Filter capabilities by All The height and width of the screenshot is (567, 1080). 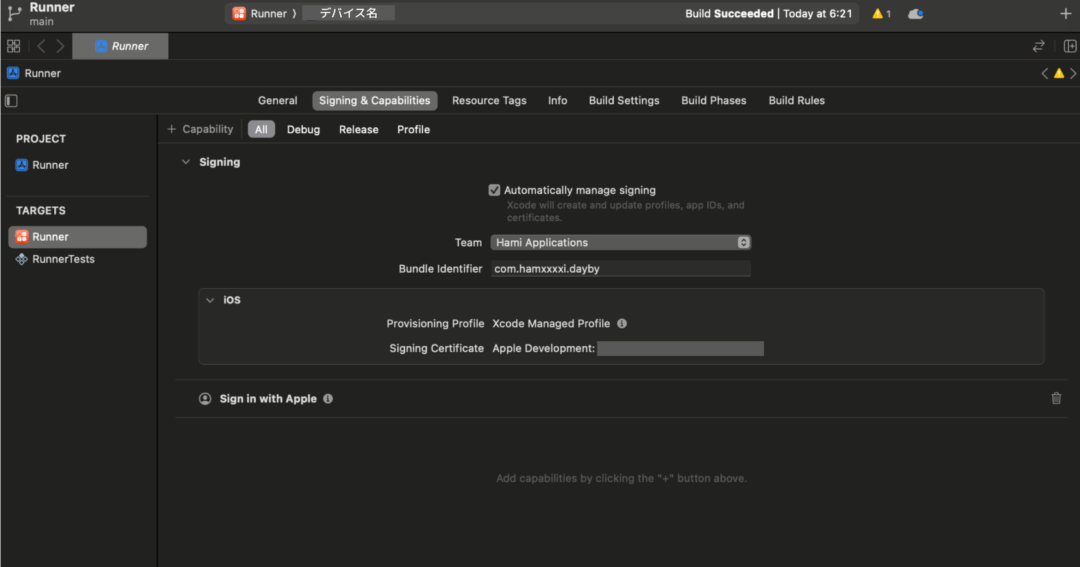(261, 130)
